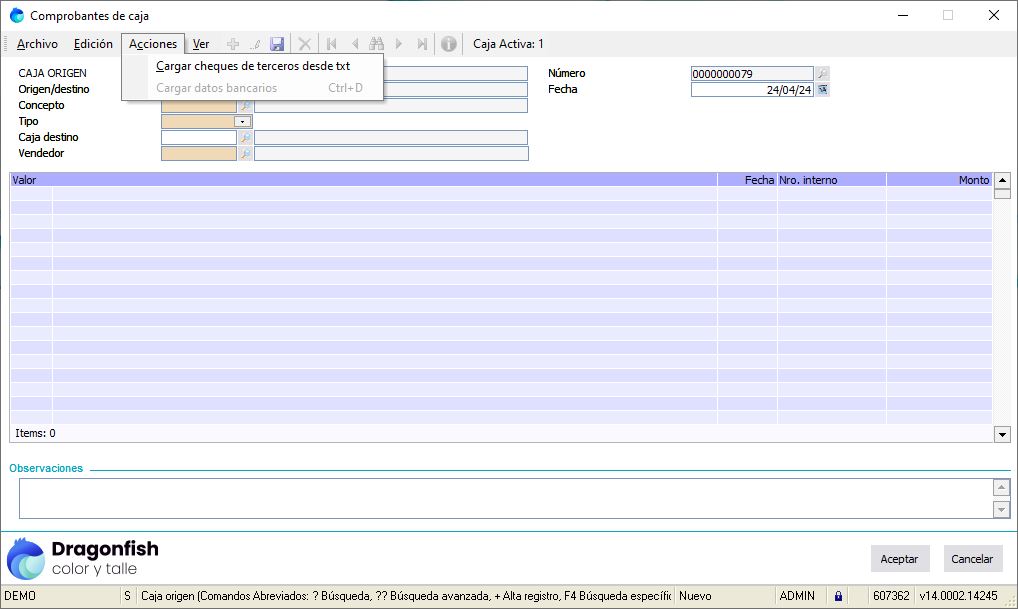Click the Monto column header

pos(939,180)
